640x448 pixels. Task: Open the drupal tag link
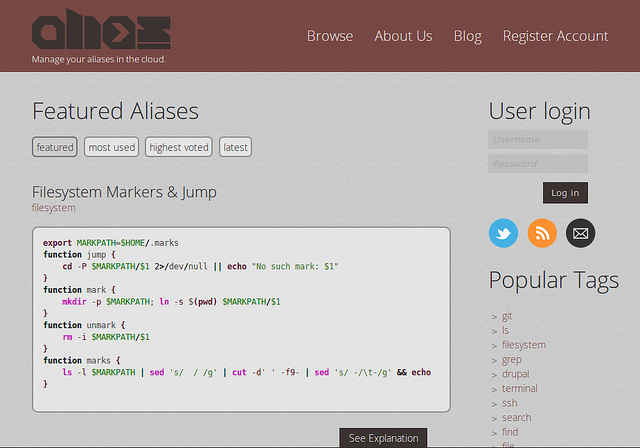pyautogui.click(x=517, y=374)
